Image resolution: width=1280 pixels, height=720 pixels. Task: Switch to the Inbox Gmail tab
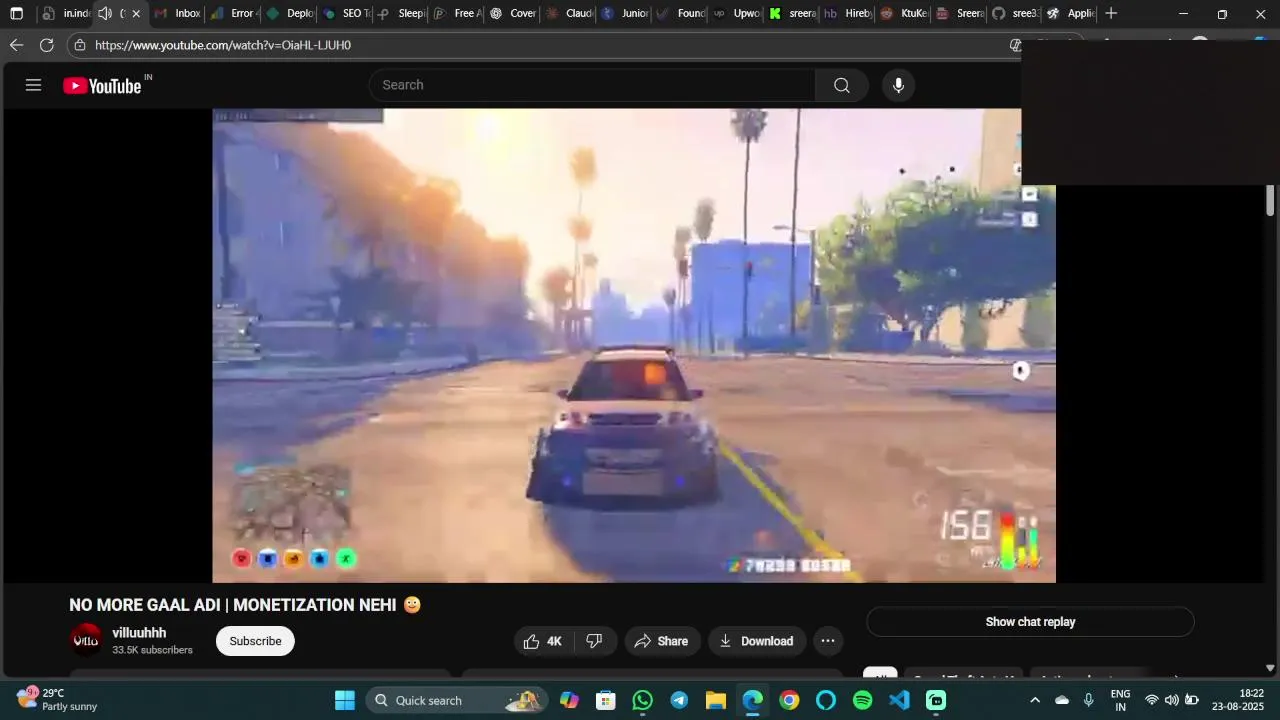tap(177, 13)
